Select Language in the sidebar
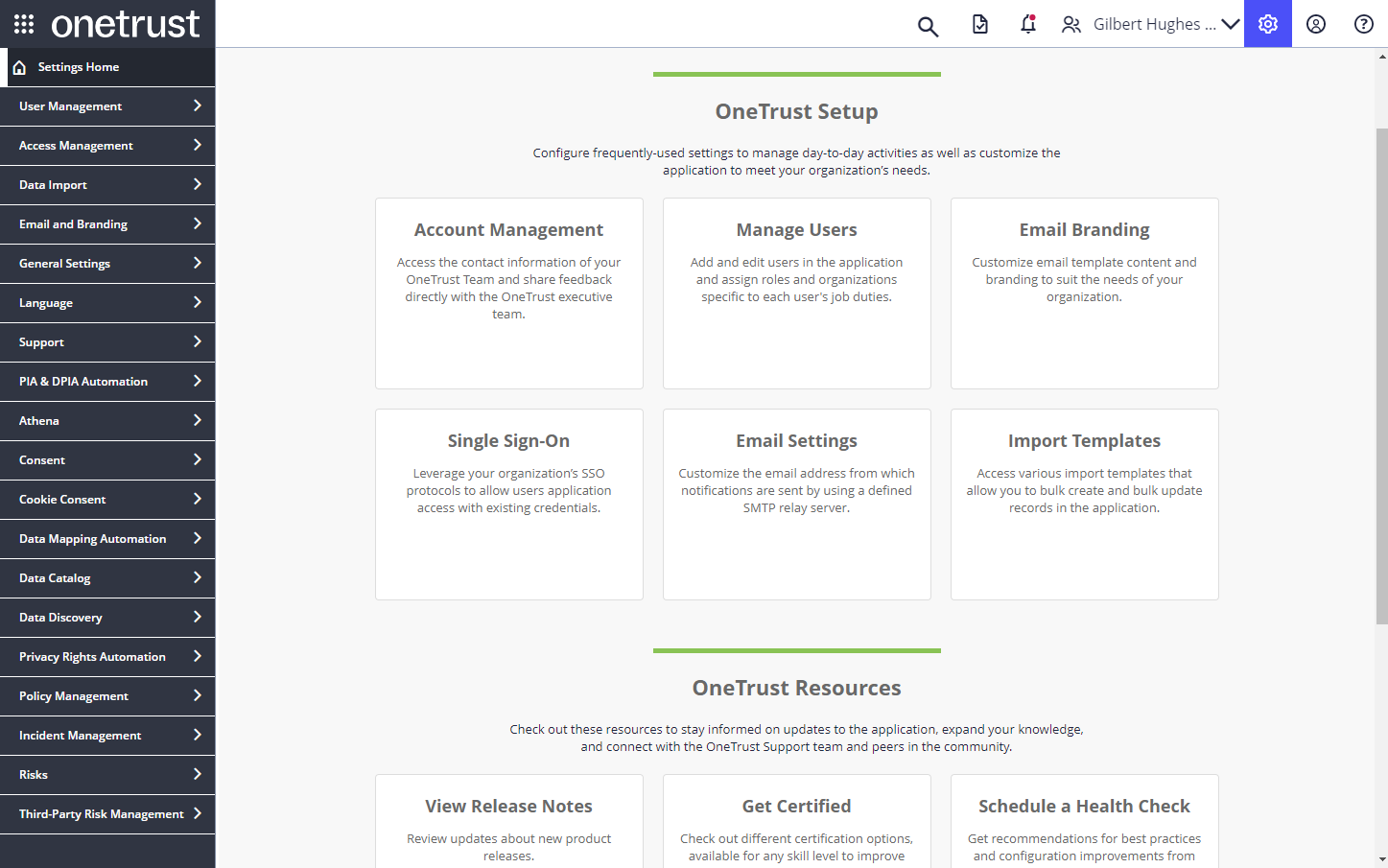This screenshot has height=868, width=1388. click(x=107, y=303)
